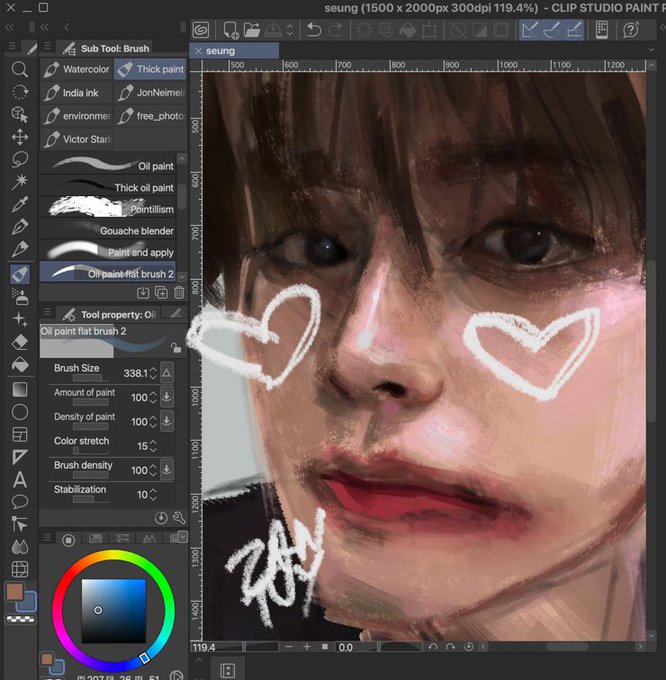The width and height of the screenshot is (666, 680).
Task: Open Tool property panel menu
Action: click(x=48, y=312)
